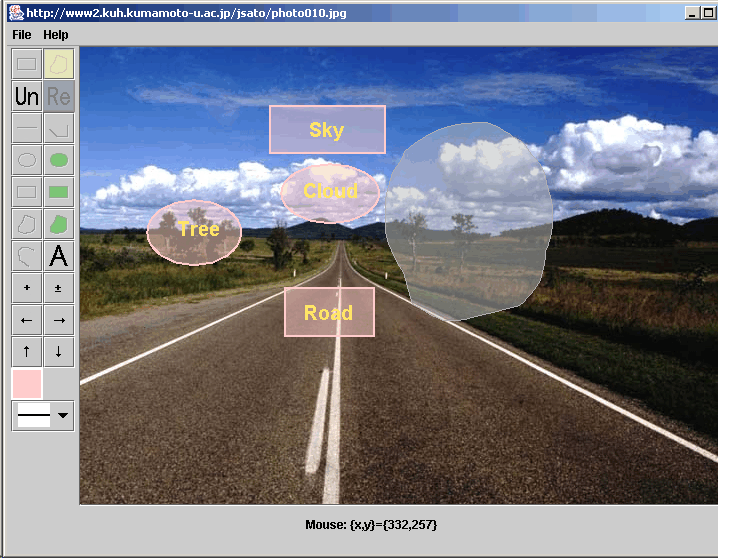Select the filled green polygon tool
Viewport: 738px width, 558px height.
59,224
